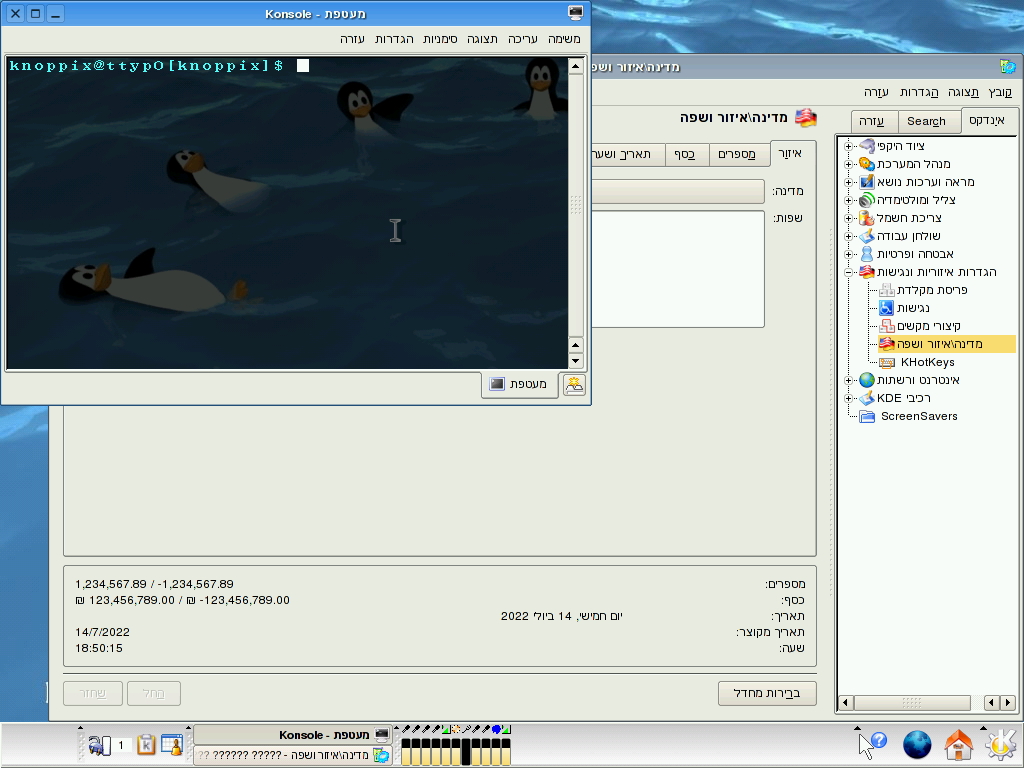Viewport: 1024px width, 768px height.
Task: Click the מדינה country field
Action: click(x=678, y=191)
